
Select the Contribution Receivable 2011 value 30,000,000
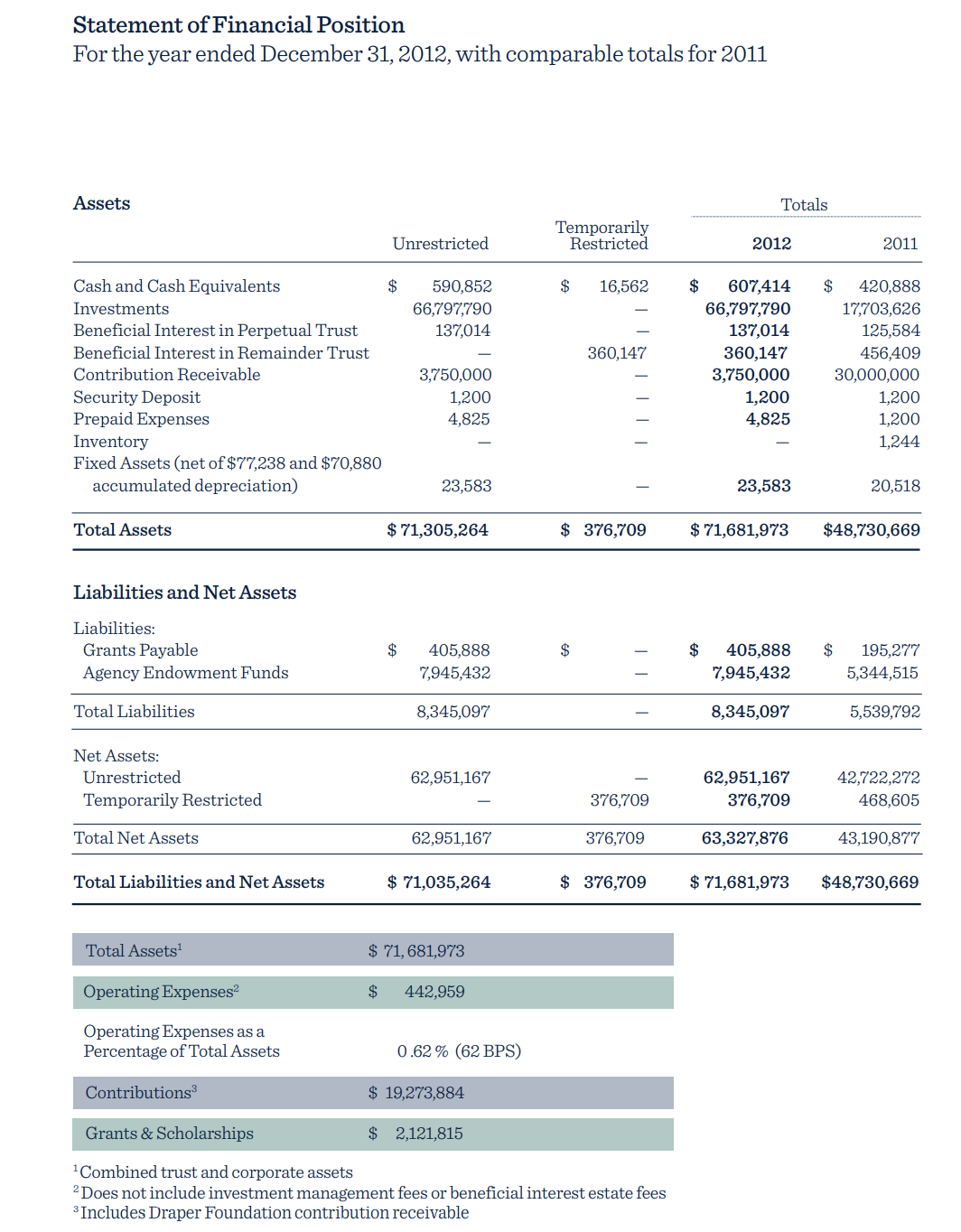point(876,375)
